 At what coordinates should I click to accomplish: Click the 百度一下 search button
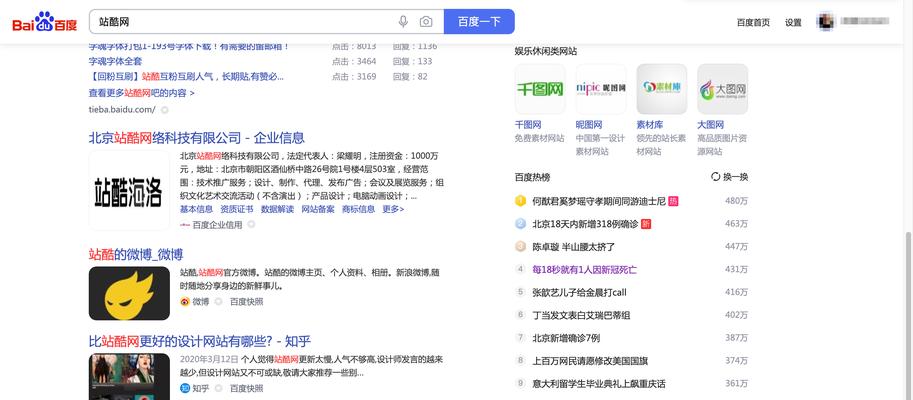click(479, 22)
